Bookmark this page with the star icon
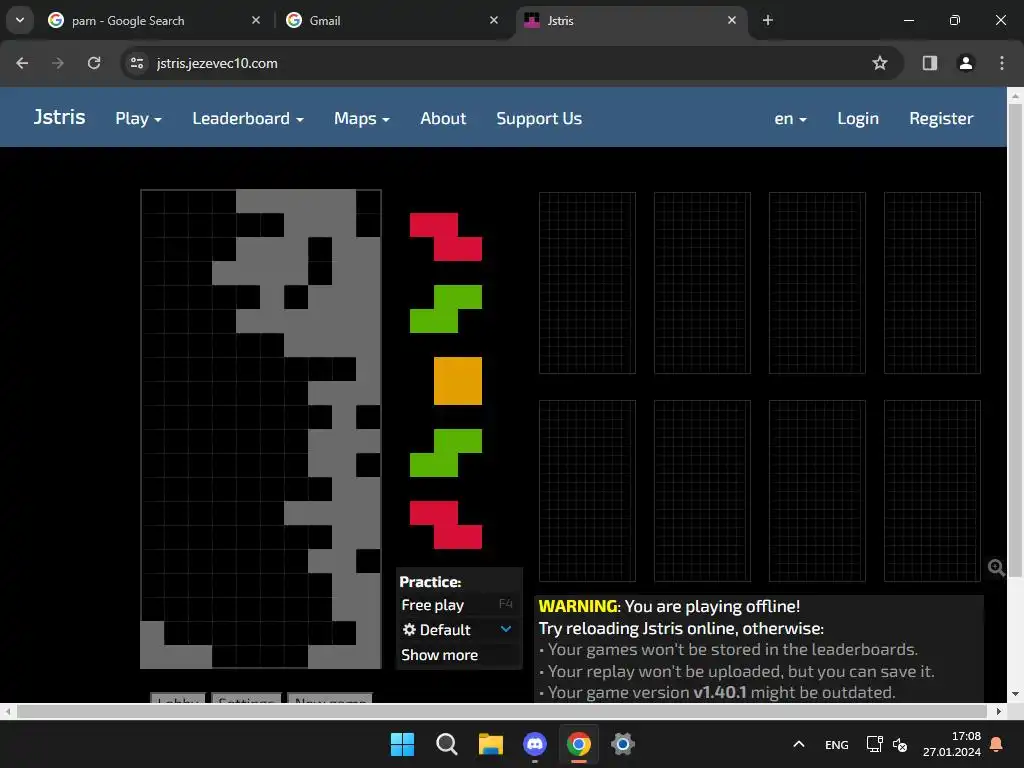This screenshot has width=1024, height=768. pyautogui.click(x=880, y=63)
